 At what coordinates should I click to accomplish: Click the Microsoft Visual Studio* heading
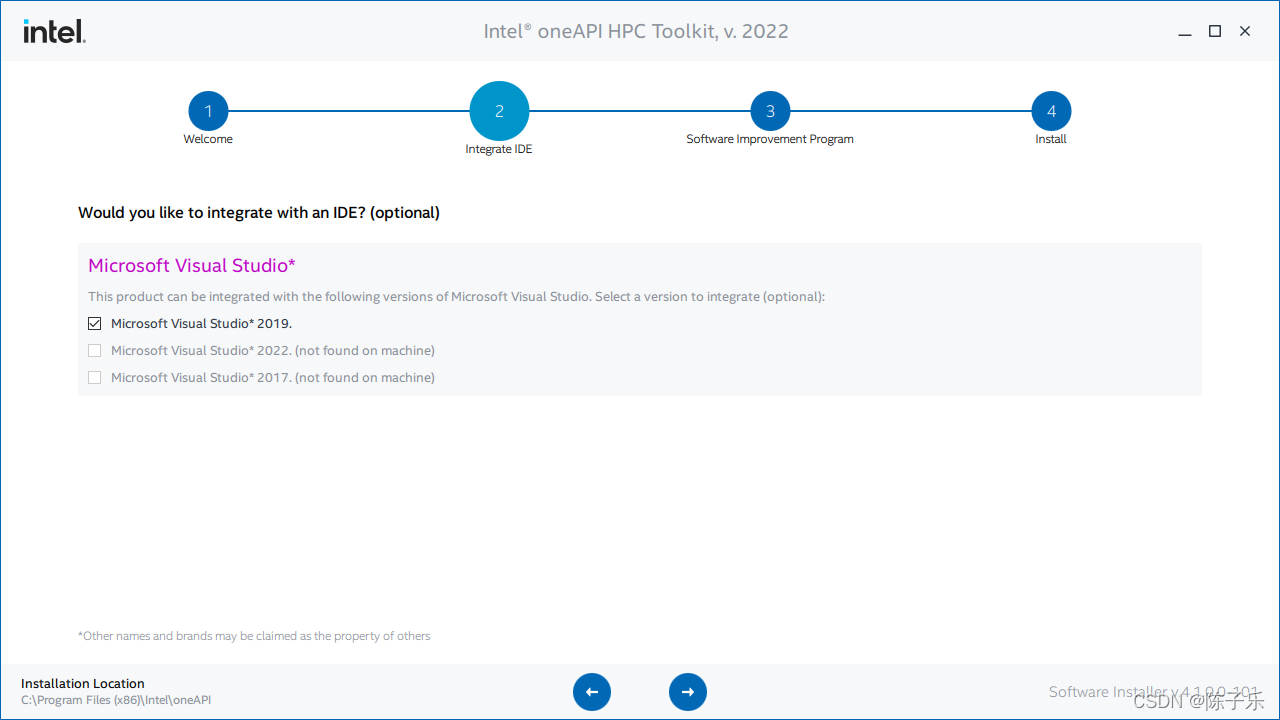(x=192, y=265)
